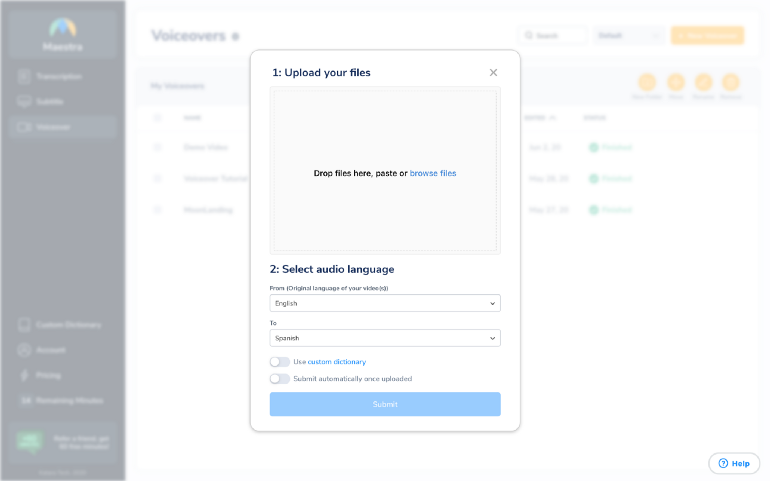Open the Account sidebar icon
The image size is (770, 481).
(x=24, y=350)
